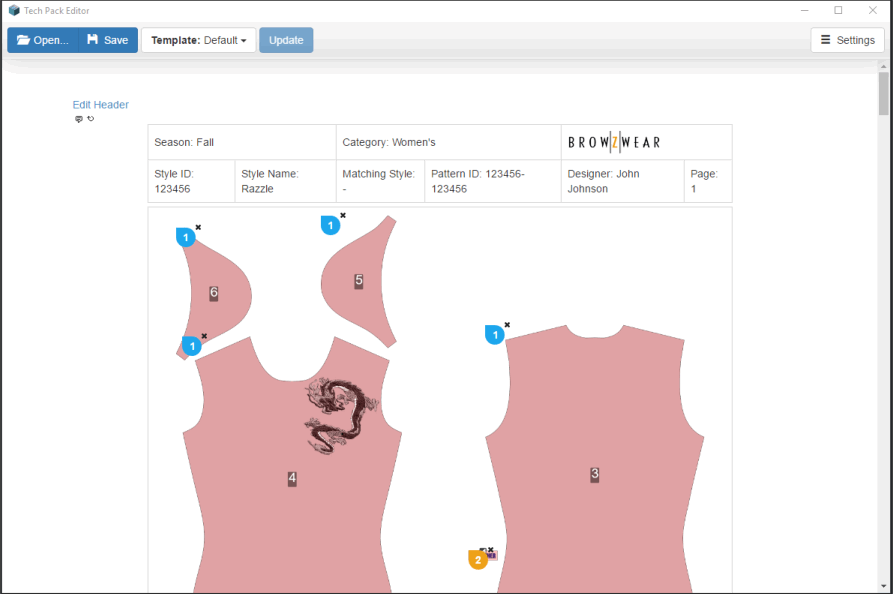Click the vertical scrollbar thumb
This screenshot has height=594, width=893.
click(x=883, y=93)
